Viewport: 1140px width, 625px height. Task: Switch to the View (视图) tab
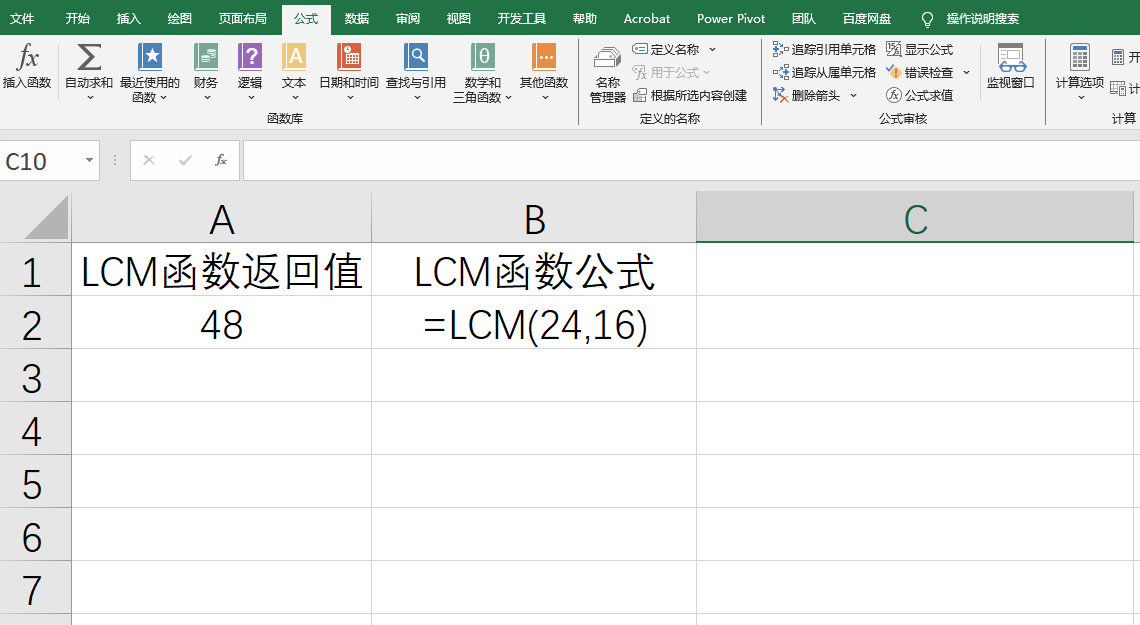458,18
